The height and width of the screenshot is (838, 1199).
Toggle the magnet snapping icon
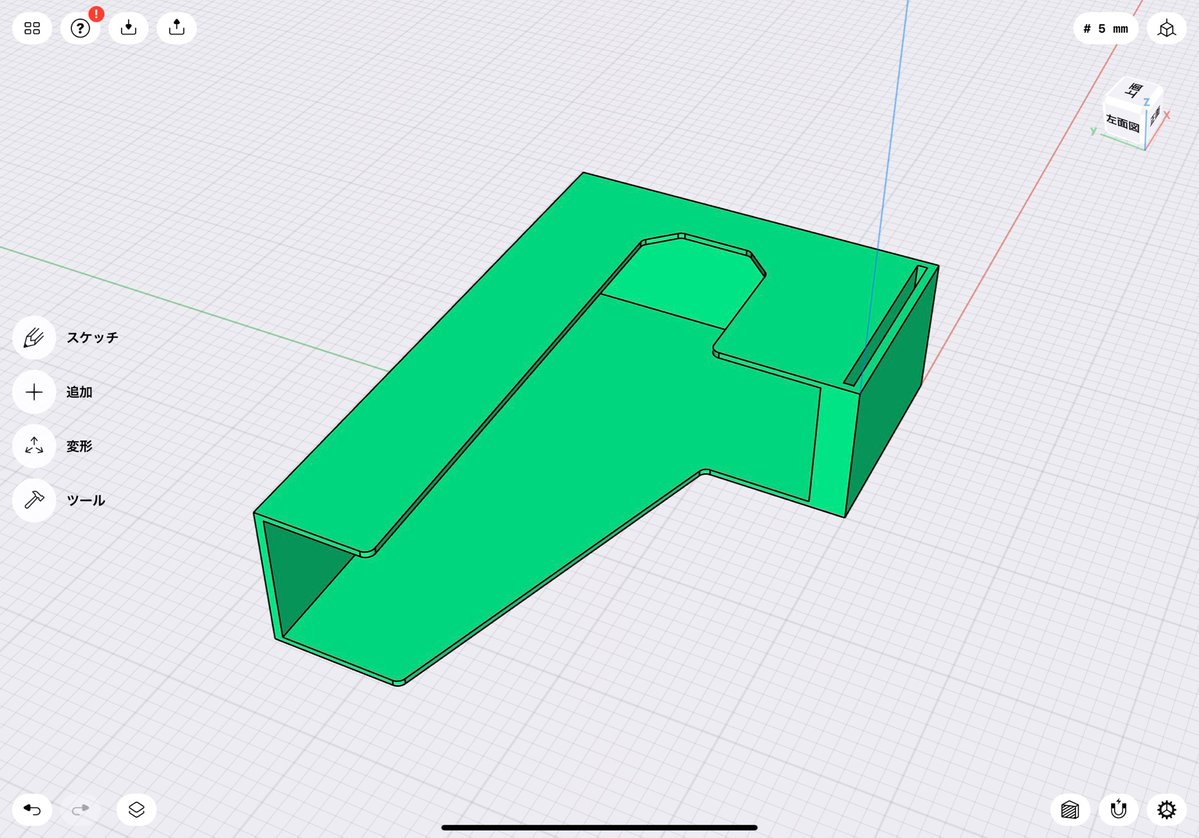1118,810
